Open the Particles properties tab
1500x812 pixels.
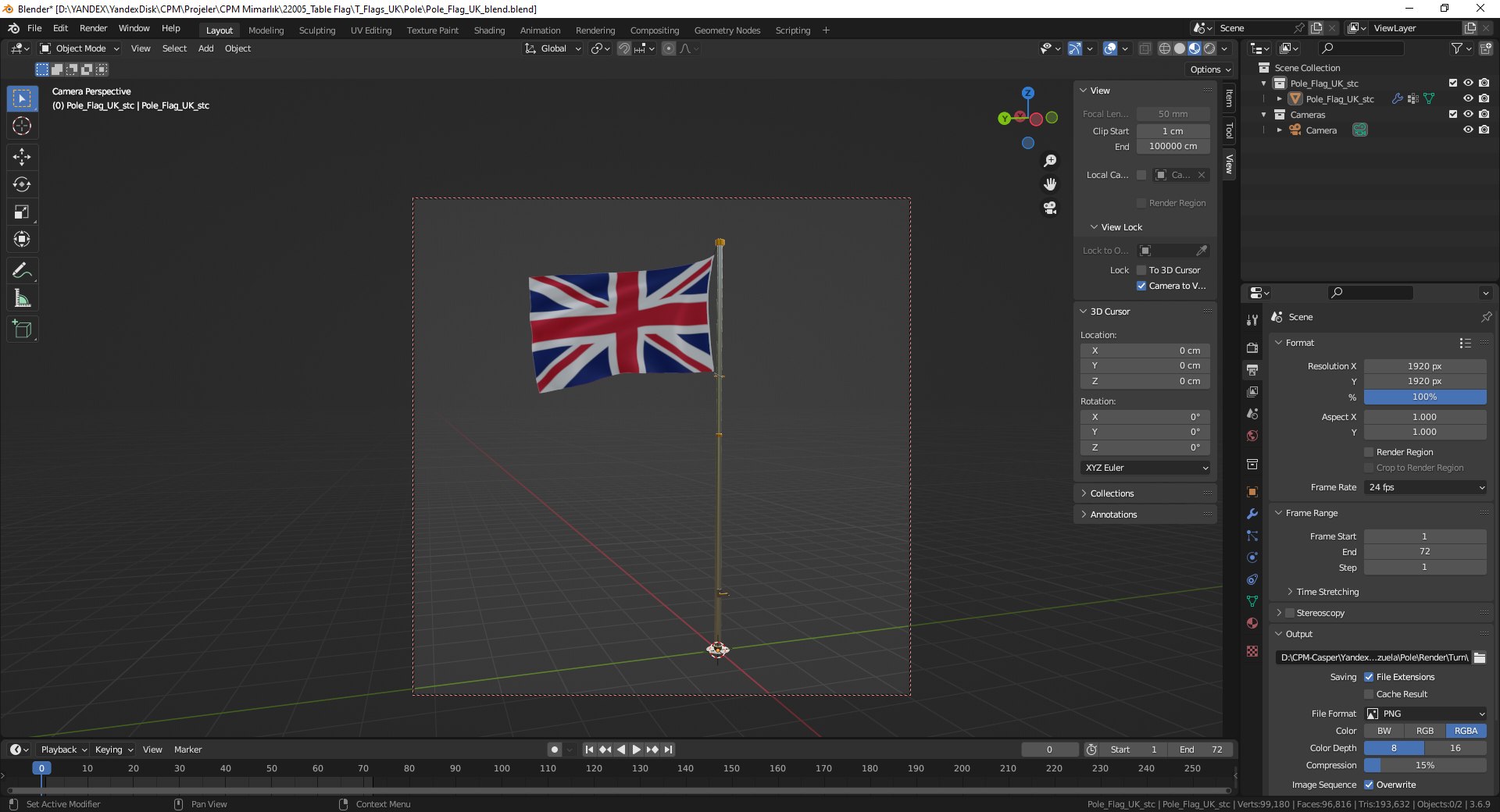pos(1252,536)
